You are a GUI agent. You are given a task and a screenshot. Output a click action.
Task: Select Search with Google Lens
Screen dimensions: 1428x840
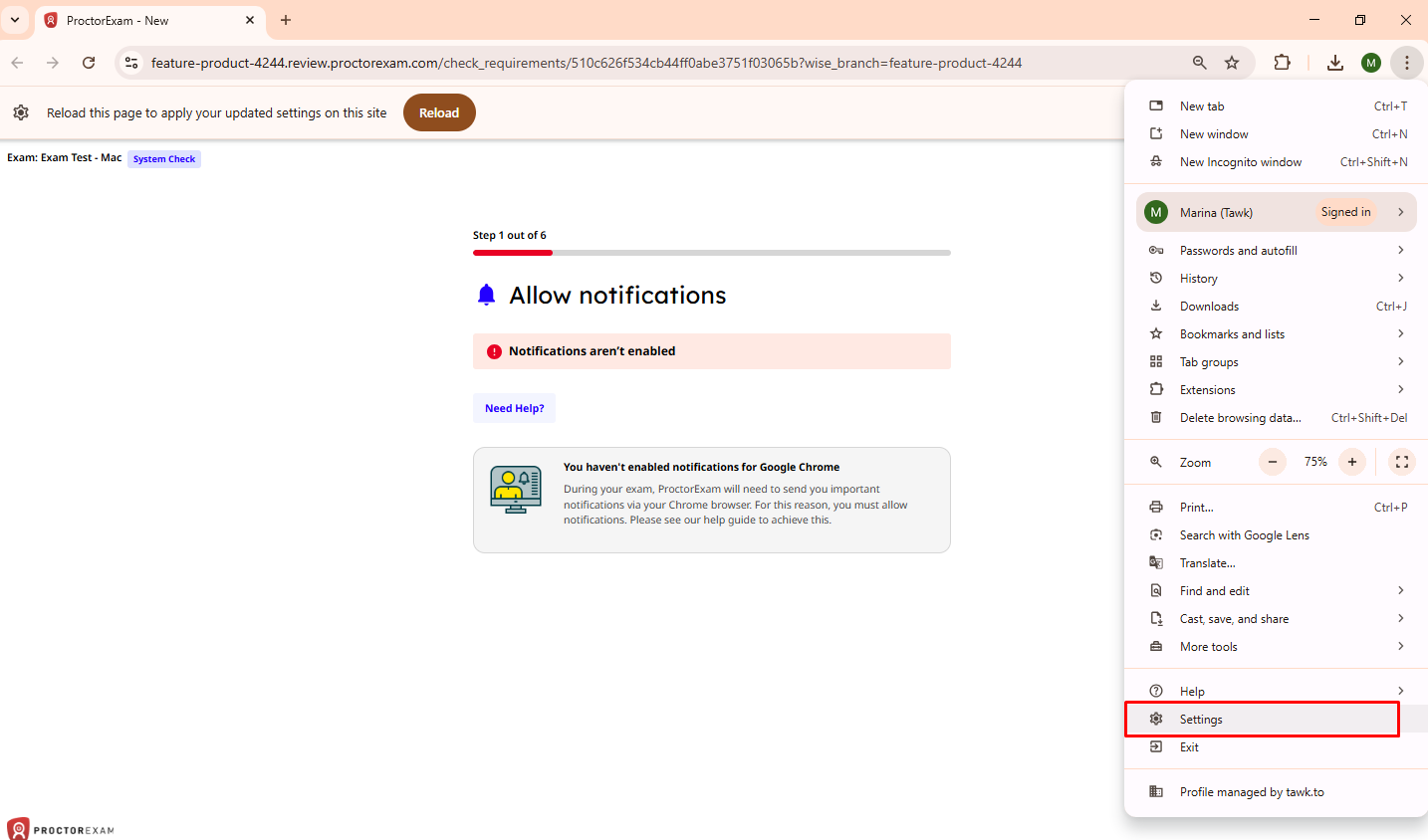coord(1277,535)
